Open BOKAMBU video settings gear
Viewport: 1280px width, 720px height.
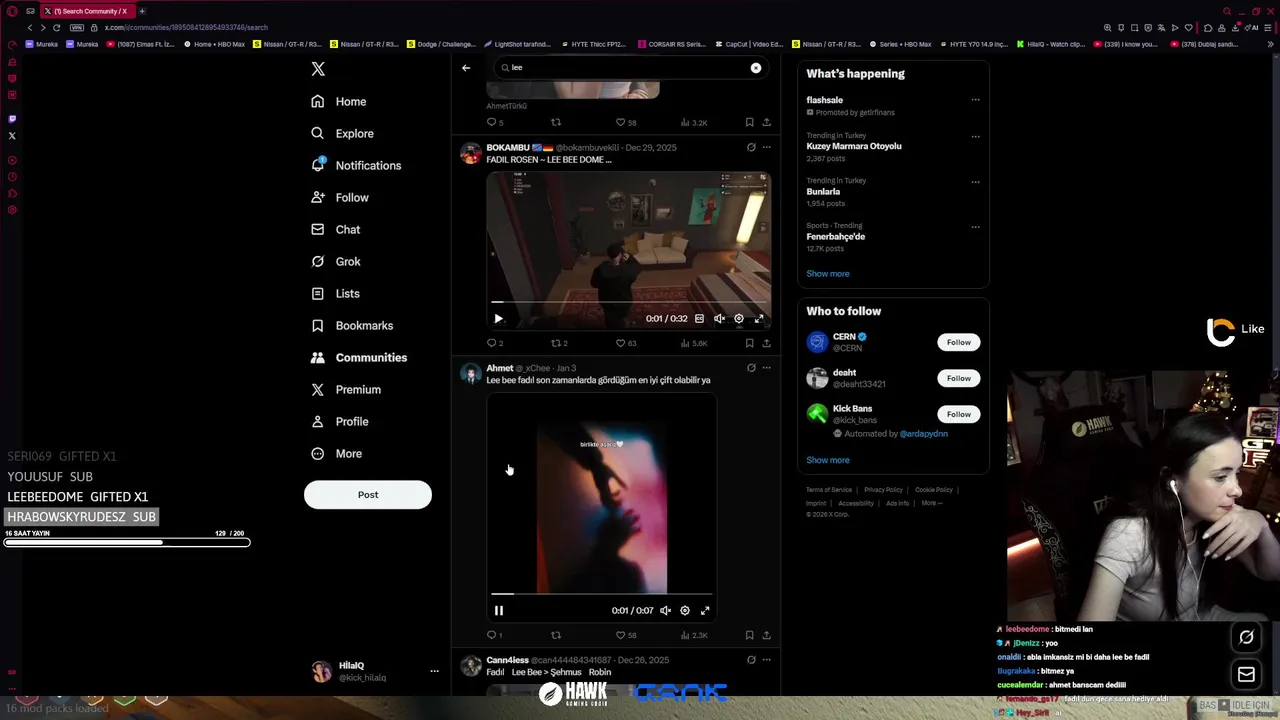pos(739,319)
